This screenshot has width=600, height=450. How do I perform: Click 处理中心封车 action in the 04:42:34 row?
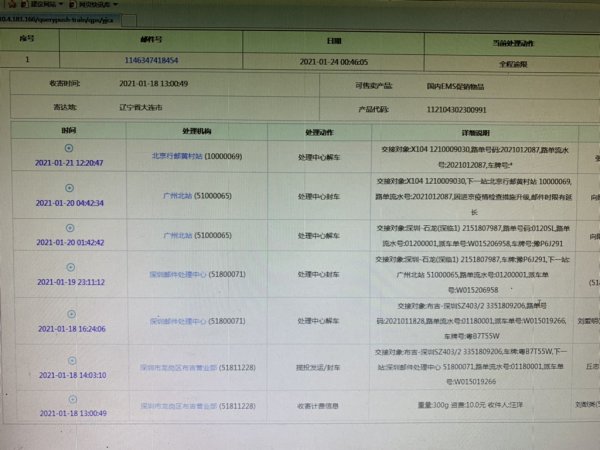[319, 197]
